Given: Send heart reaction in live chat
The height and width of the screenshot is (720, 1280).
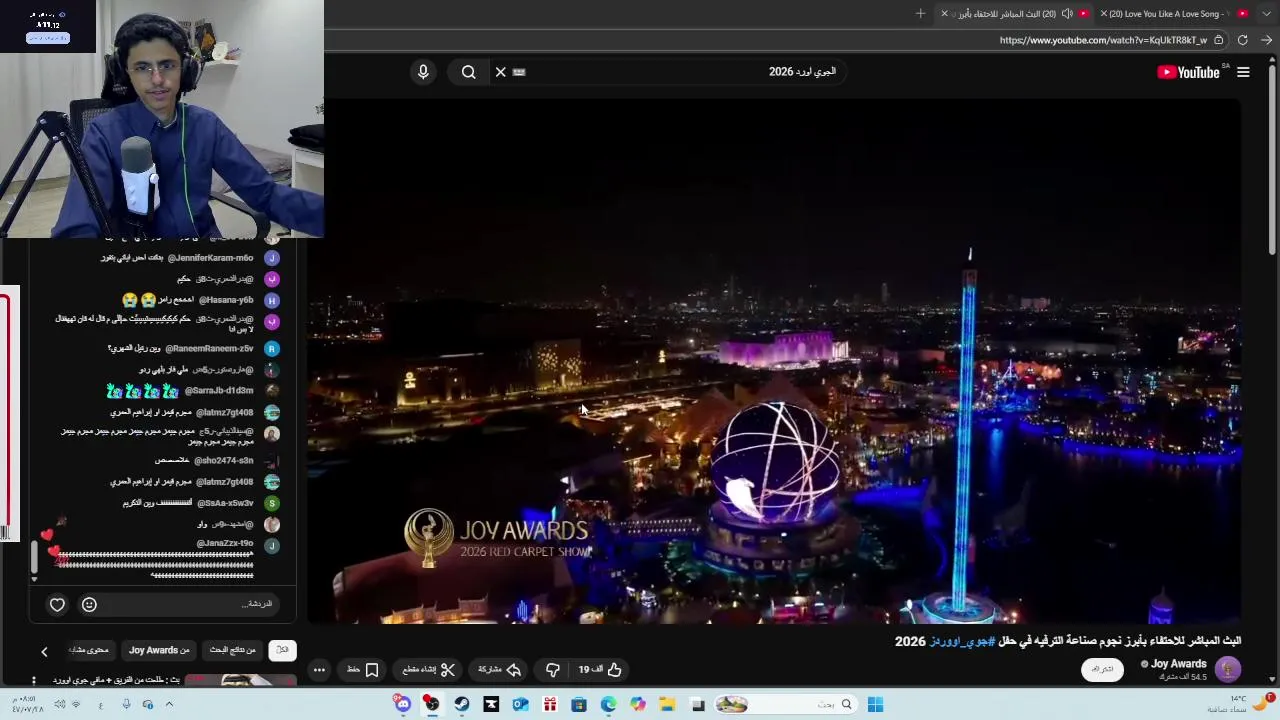Looking at the screenshot, I should click(57, 604).
